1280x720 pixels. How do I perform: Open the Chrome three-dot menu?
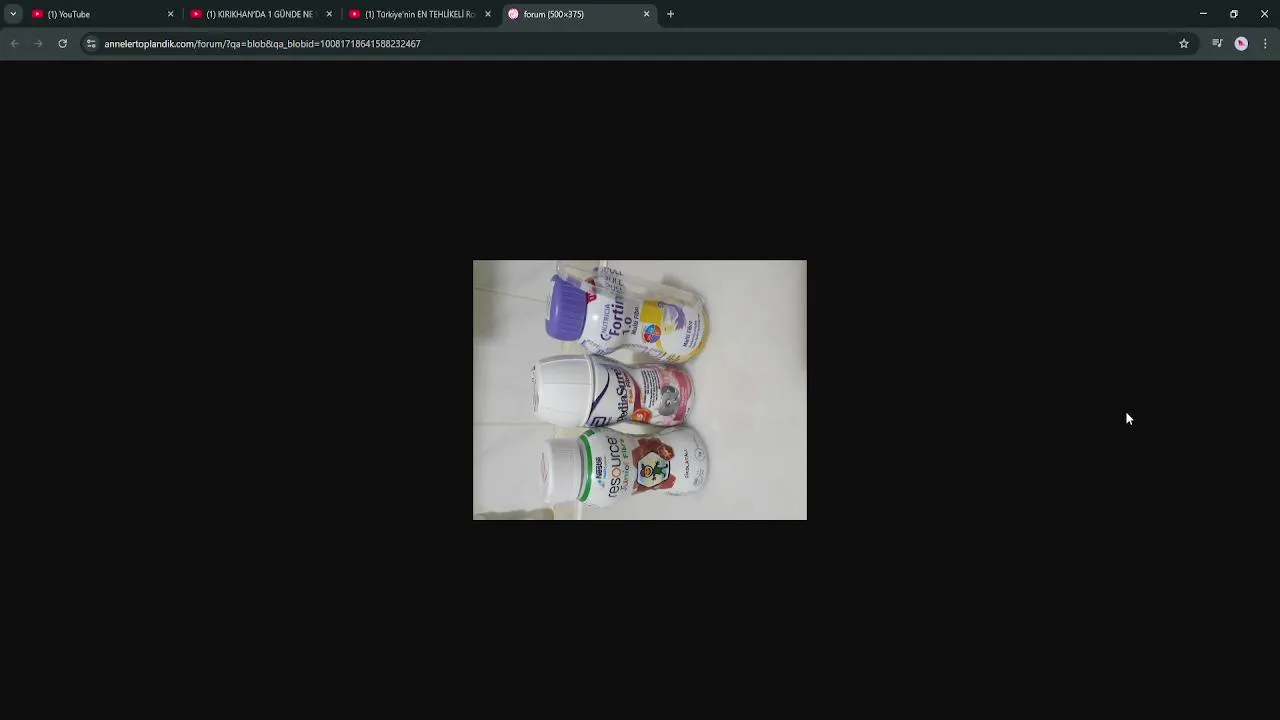(1265, 44)
